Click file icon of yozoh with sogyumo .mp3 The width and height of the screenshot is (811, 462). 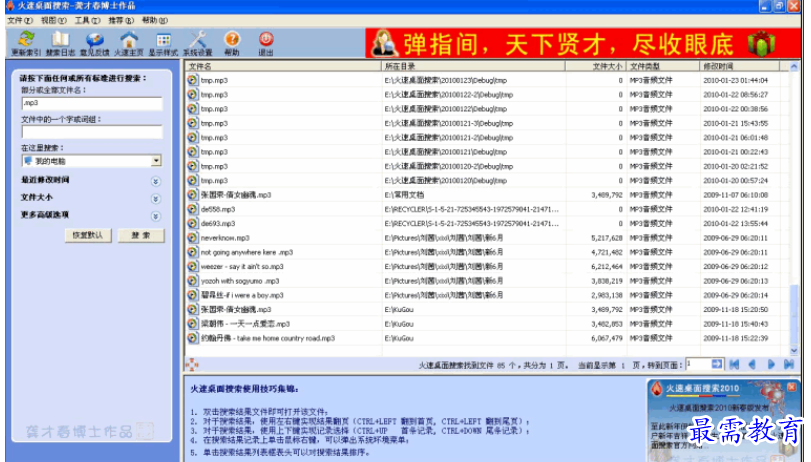(192, 281)
